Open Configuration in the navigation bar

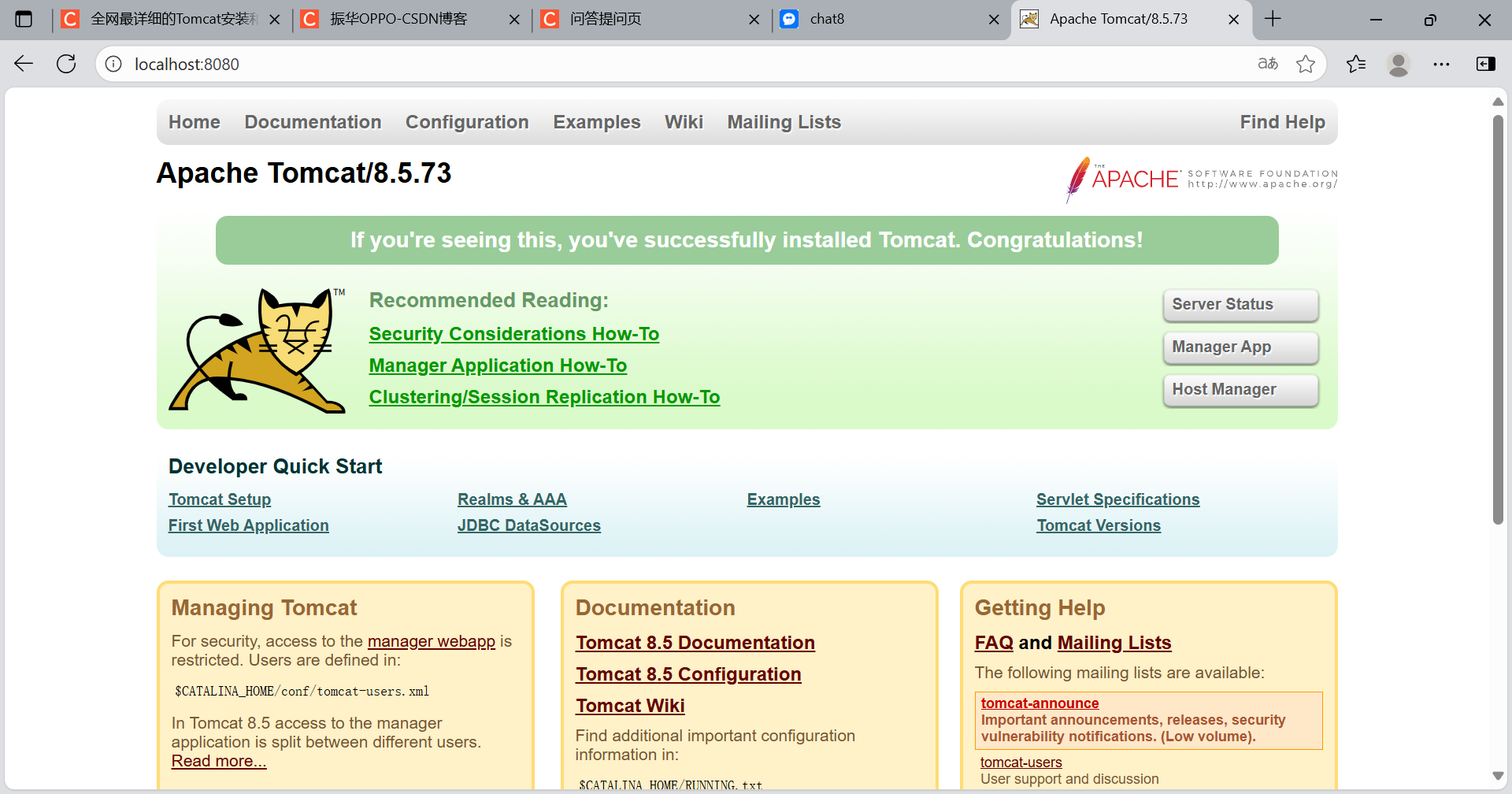pyautogui.click(x=467, y=122)
